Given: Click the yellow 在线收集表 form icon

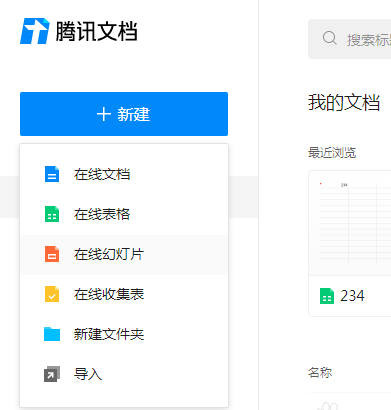Looking at the screenshot, I should [x=52, y=294].
